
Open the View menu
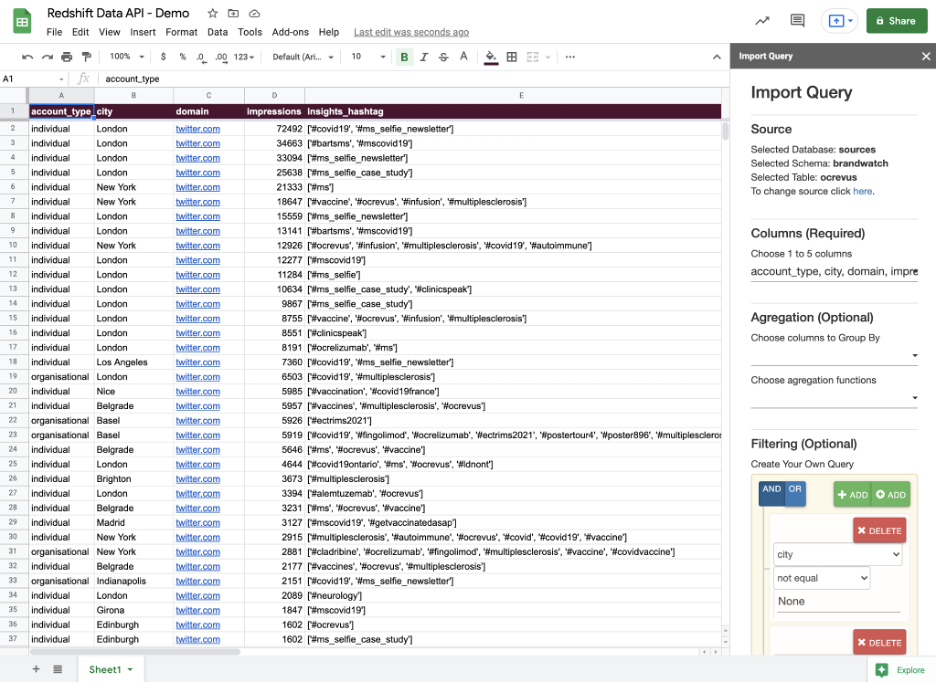(x=109, y=32)
